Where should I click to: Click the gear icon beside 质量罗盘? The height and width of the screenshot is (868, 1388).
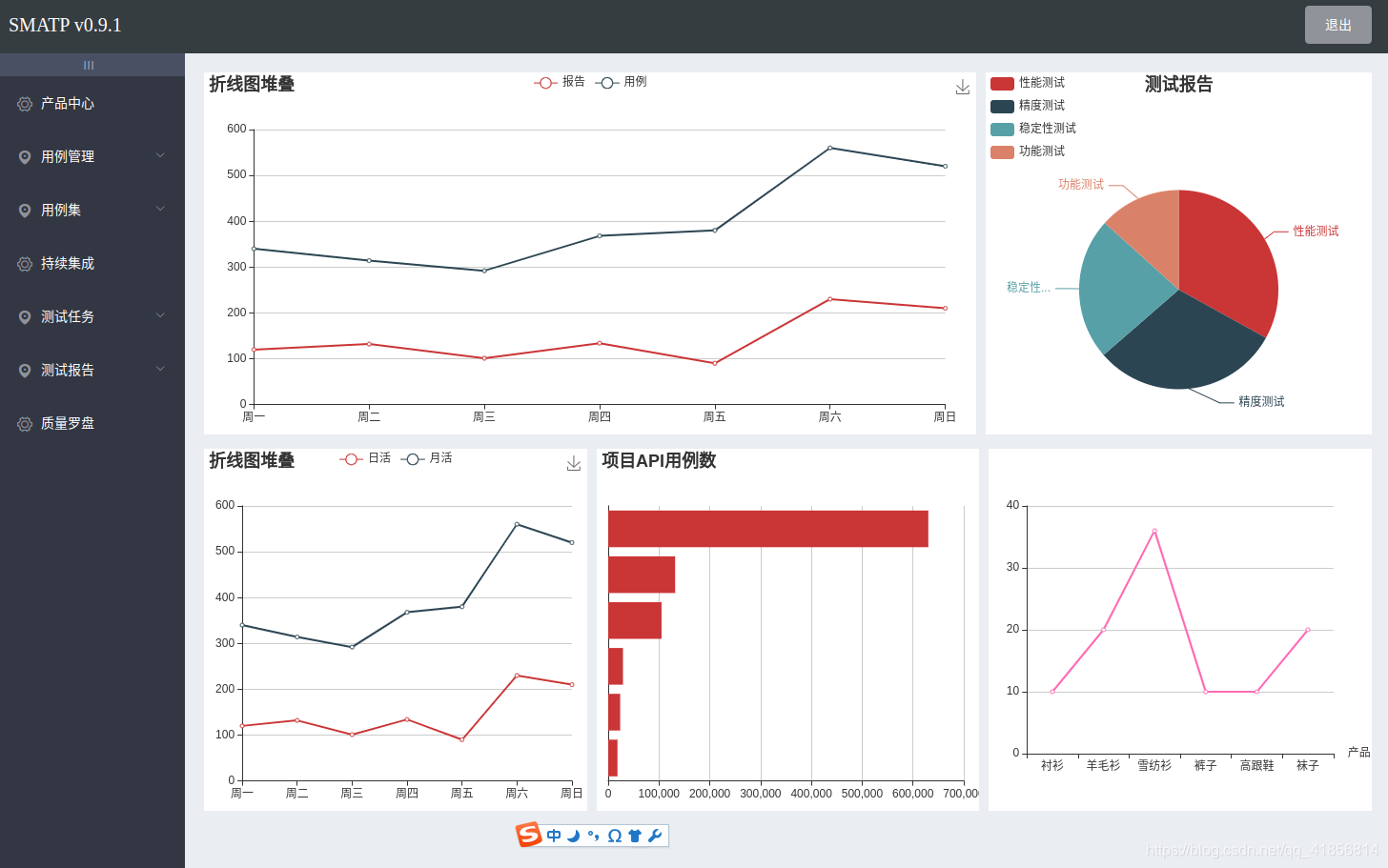(x=25, y=424)
